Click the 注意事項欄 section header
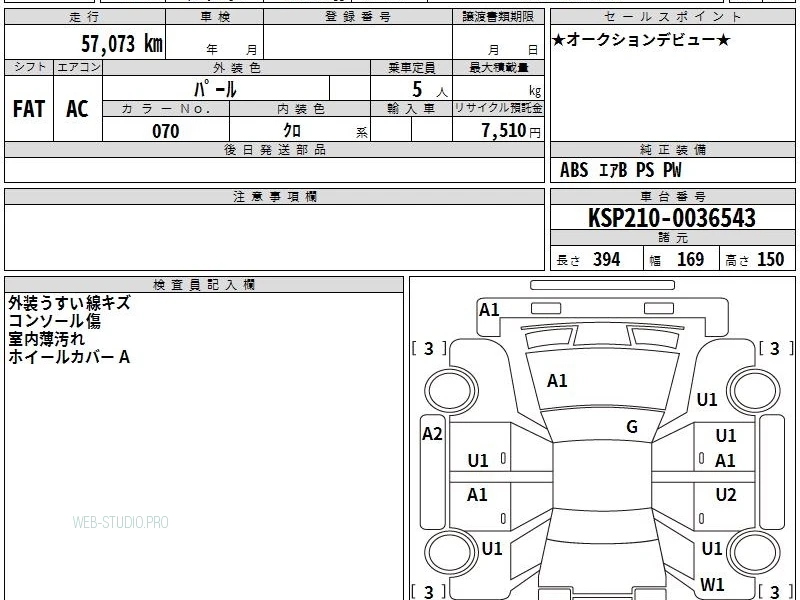This screenshot has width=800, height=600. tap(274, 196)
